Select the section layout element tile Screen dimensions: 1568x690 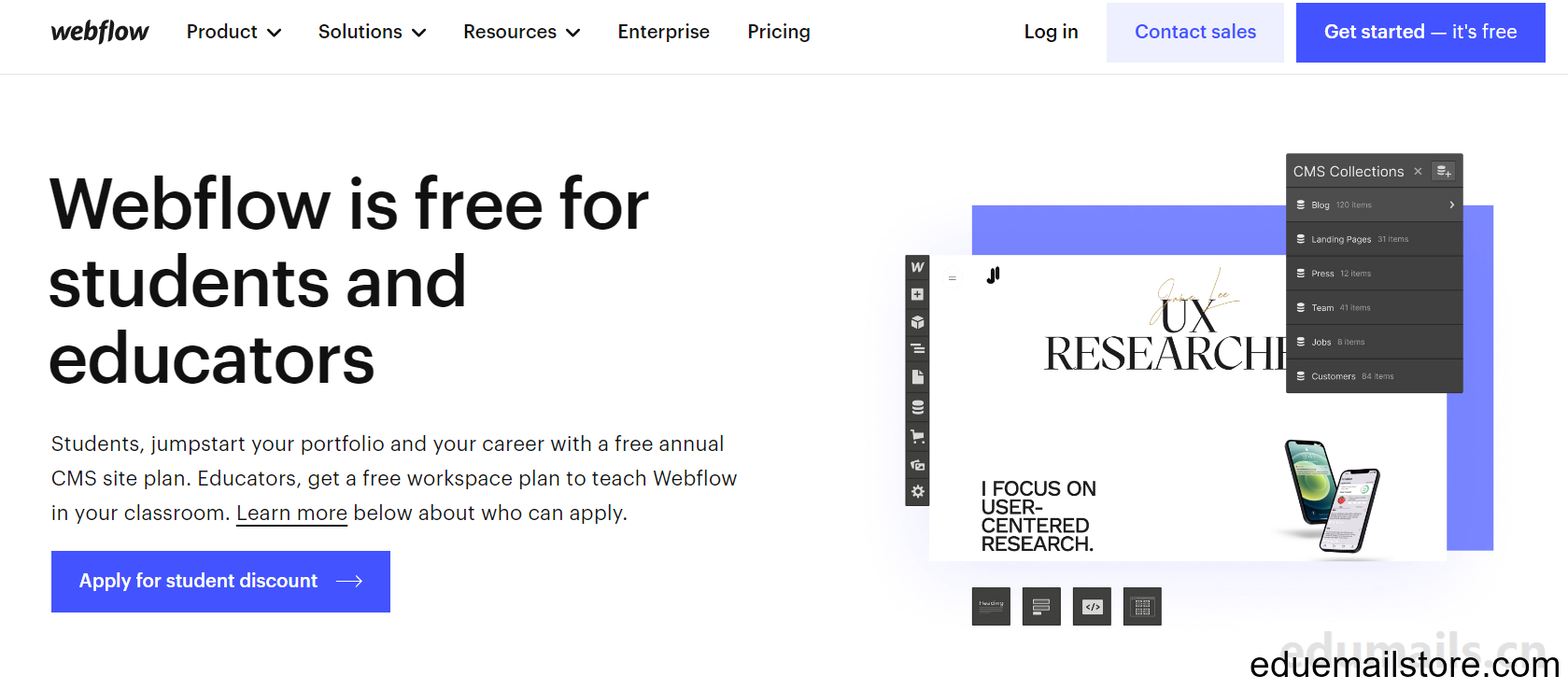(x=1041, y=606)
